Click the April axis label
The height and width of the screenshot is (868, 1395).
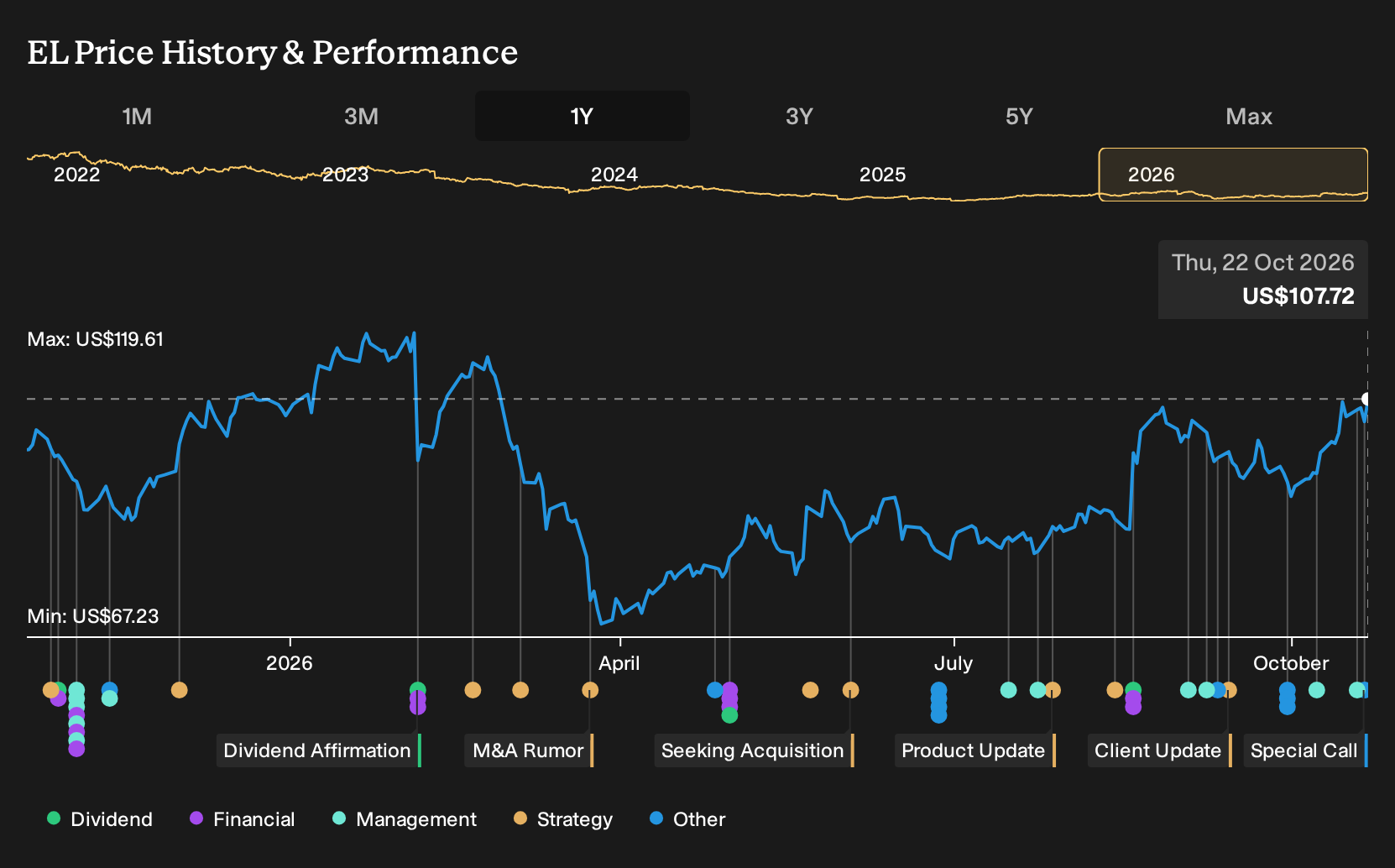619,663
